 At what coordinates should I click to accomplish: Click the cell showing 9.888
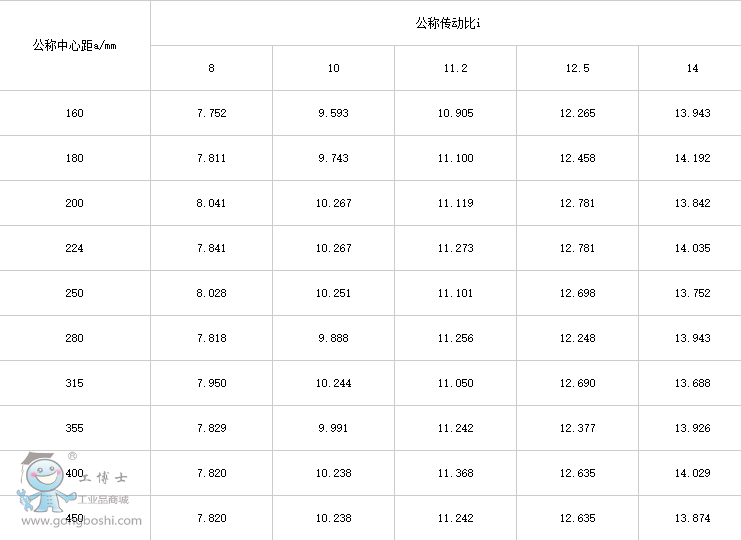tap(333, 338)
